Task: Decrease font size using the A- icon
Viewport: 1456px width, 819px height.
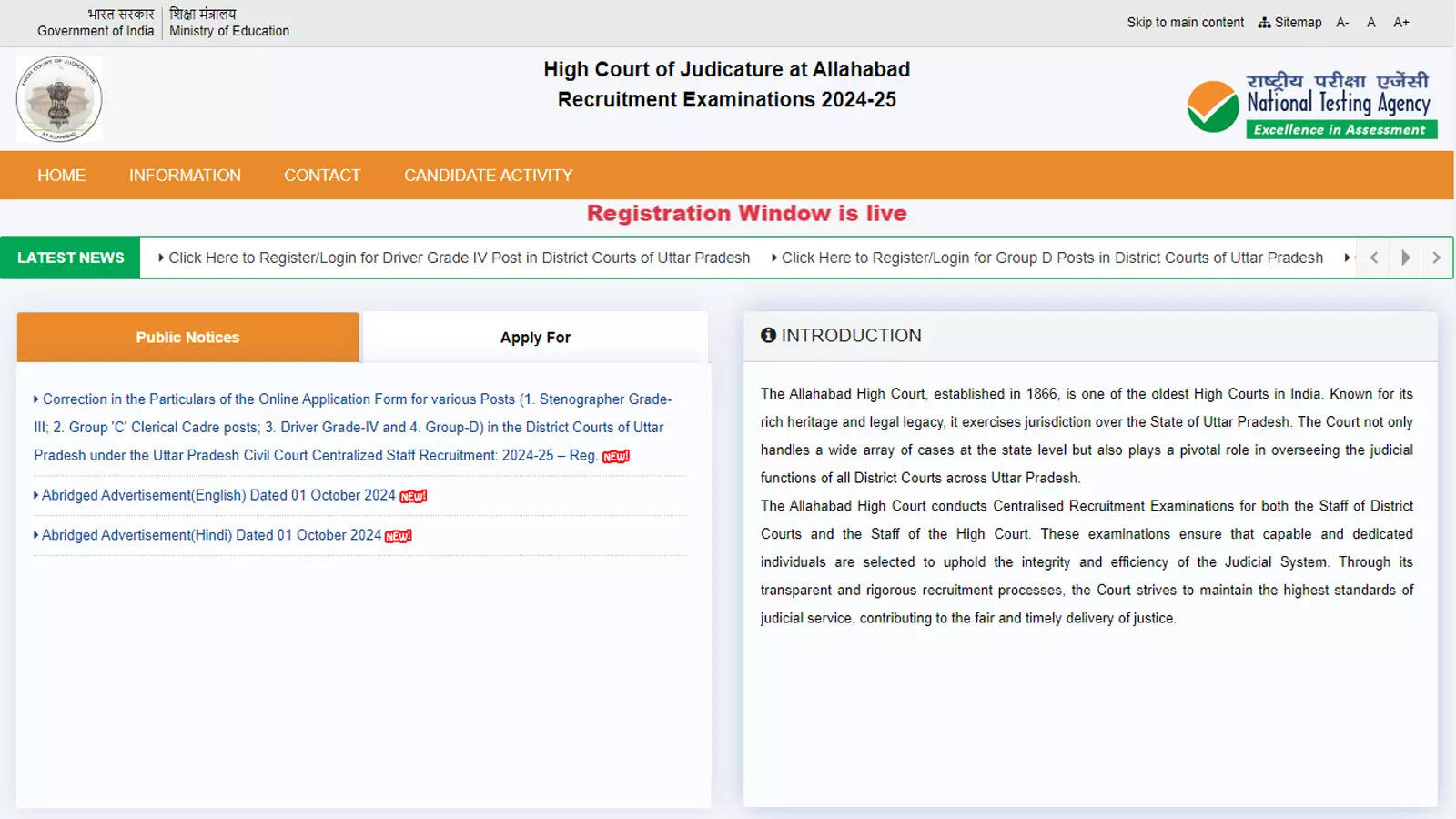Action: coord(1342,22)
